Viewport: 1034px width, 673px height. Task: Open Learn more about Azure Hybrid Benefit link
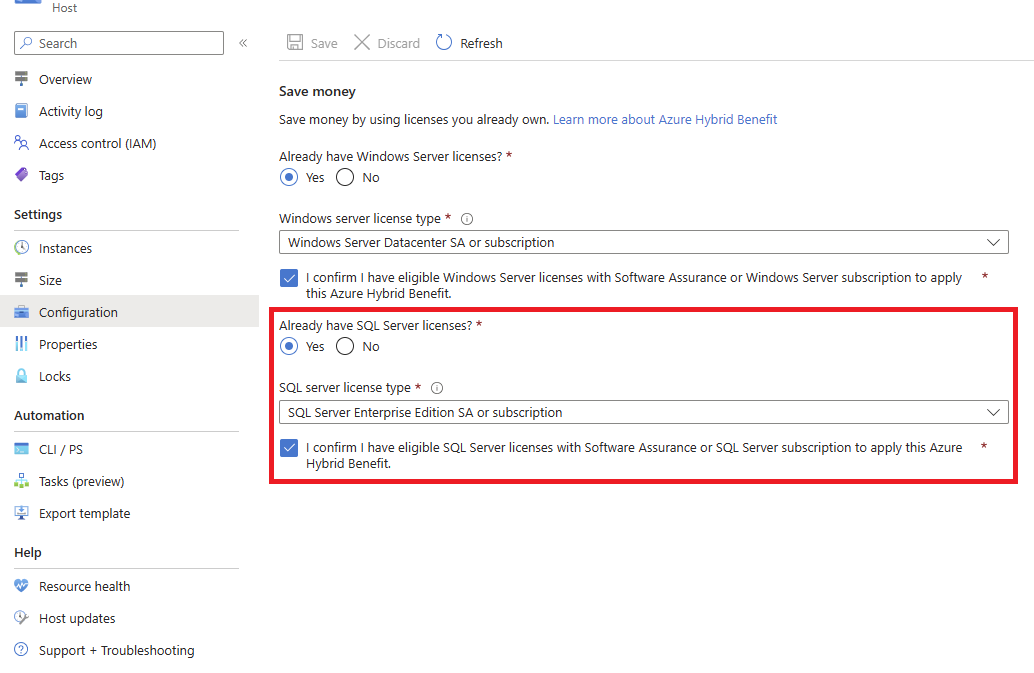click(665, 119)
